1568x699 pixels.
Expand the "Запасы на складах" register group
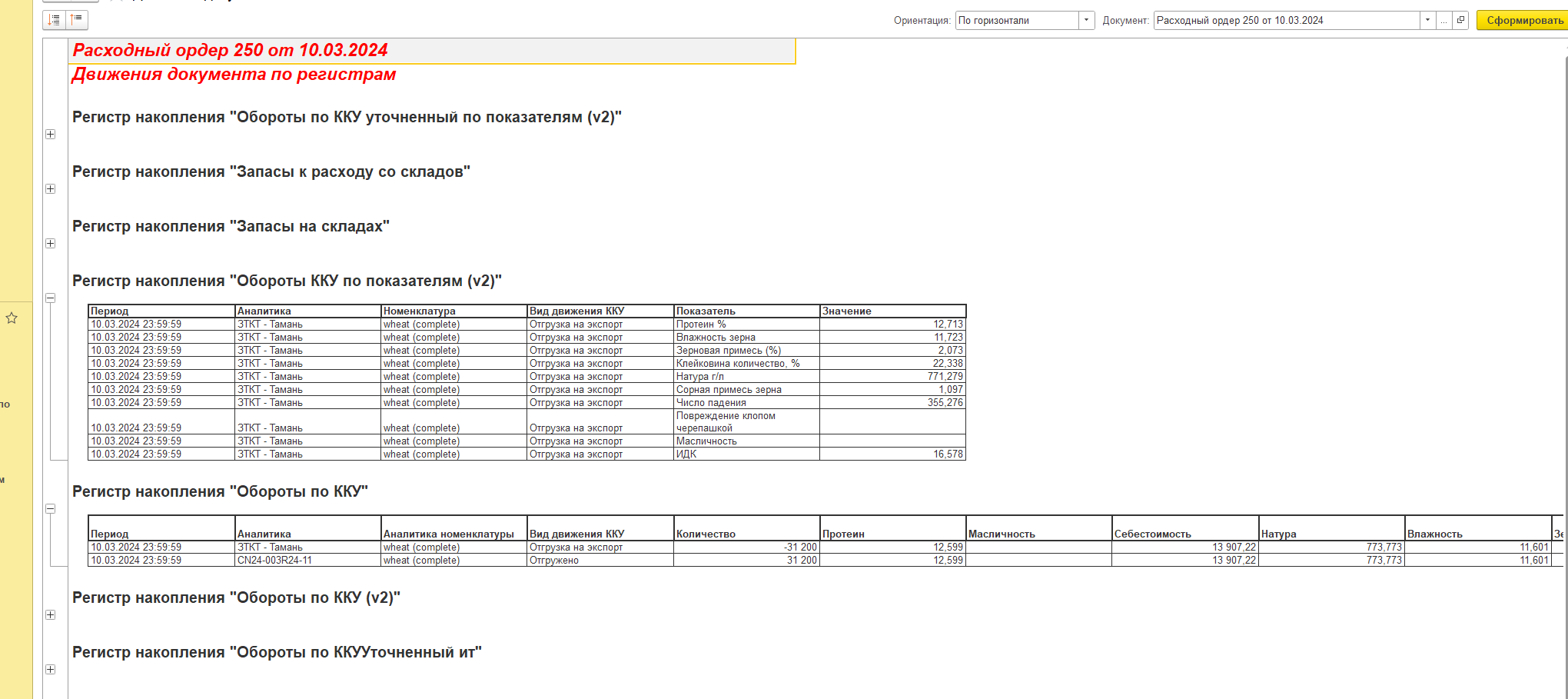pyautogui.click(x=51, y=244)
